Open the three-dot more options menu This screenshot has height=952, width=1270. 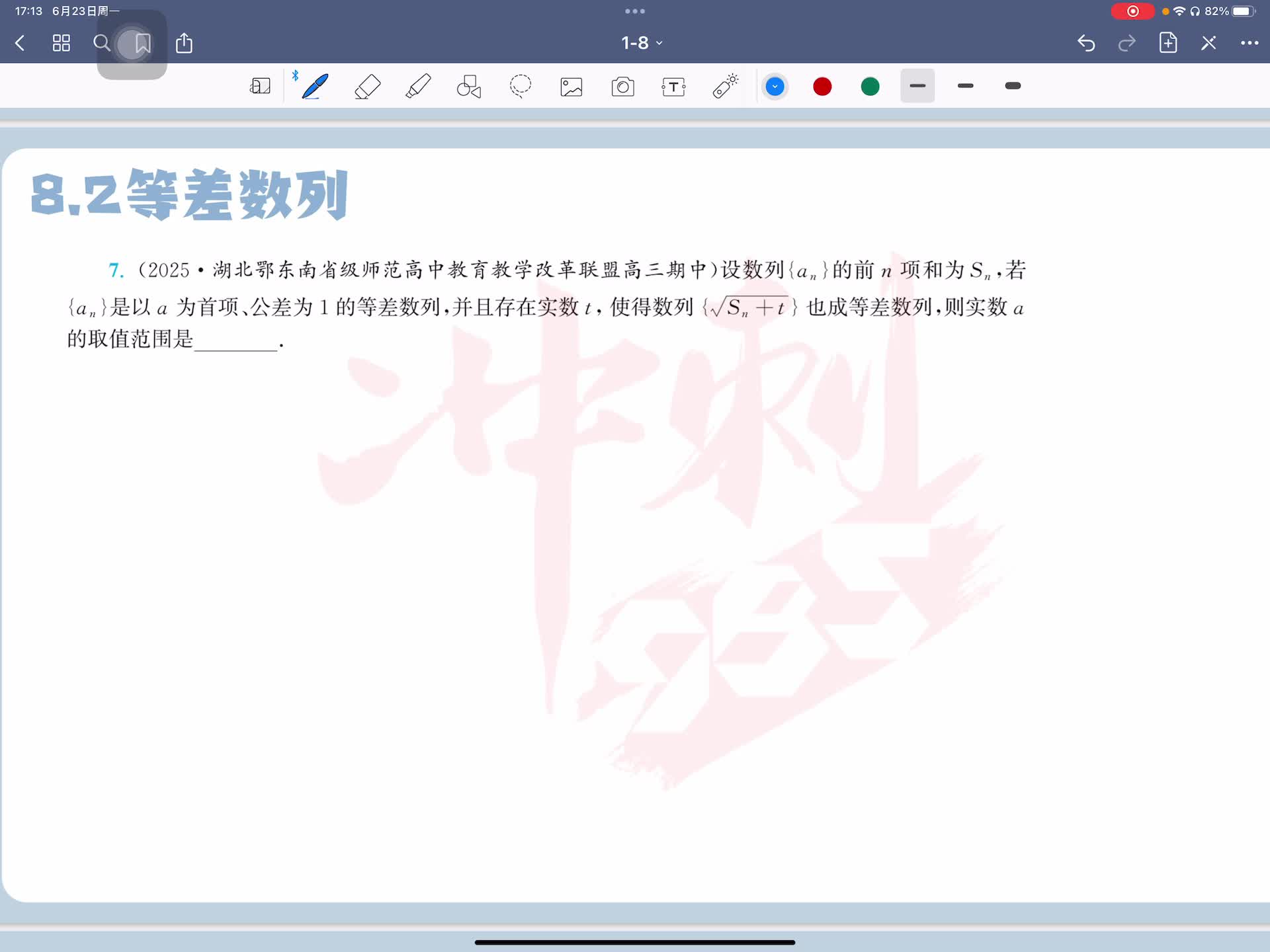click(x=1249, y=43)
